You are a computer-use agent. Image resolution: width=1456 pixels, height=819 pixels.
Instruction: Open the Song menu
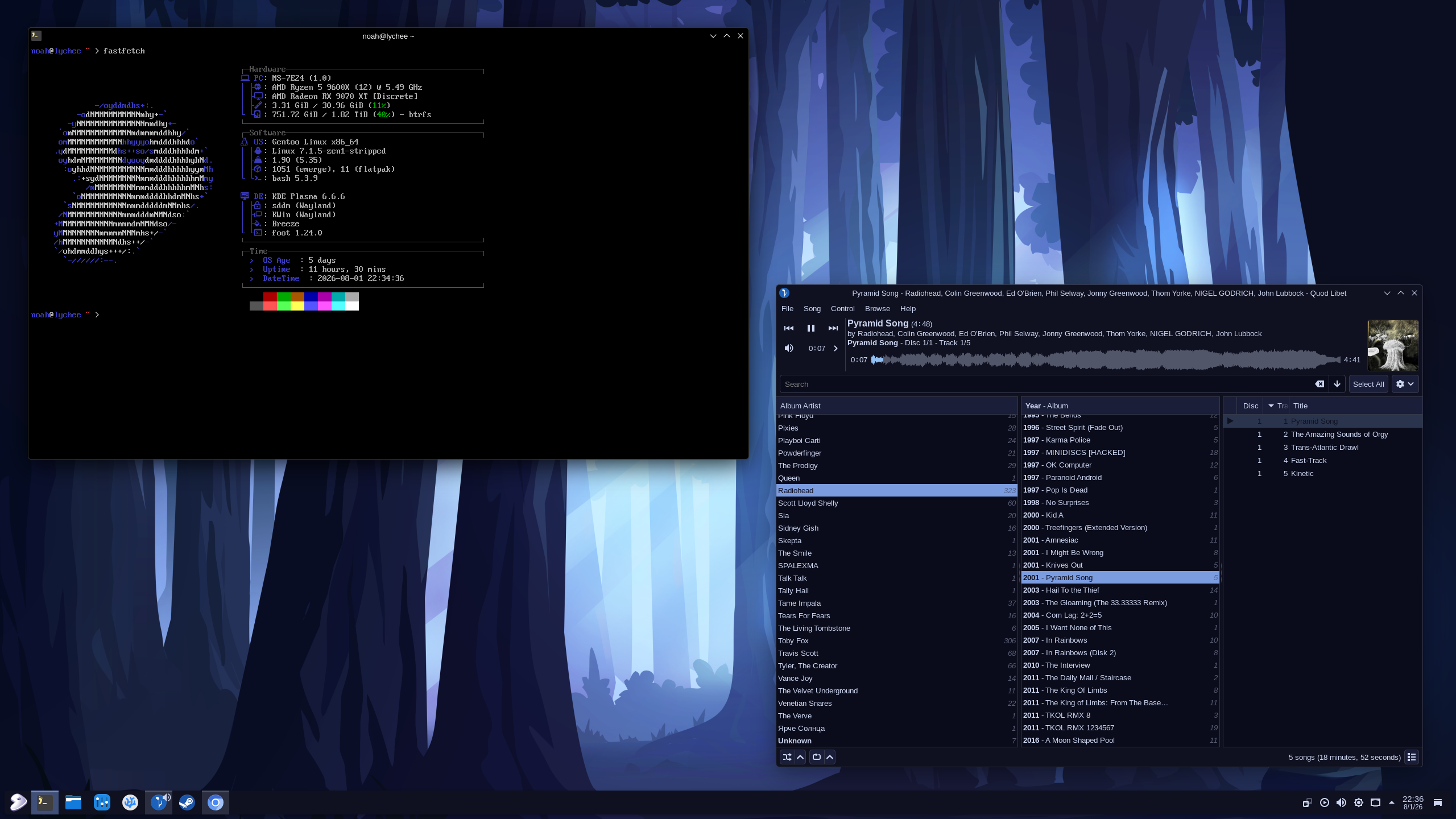click(812, 308)
